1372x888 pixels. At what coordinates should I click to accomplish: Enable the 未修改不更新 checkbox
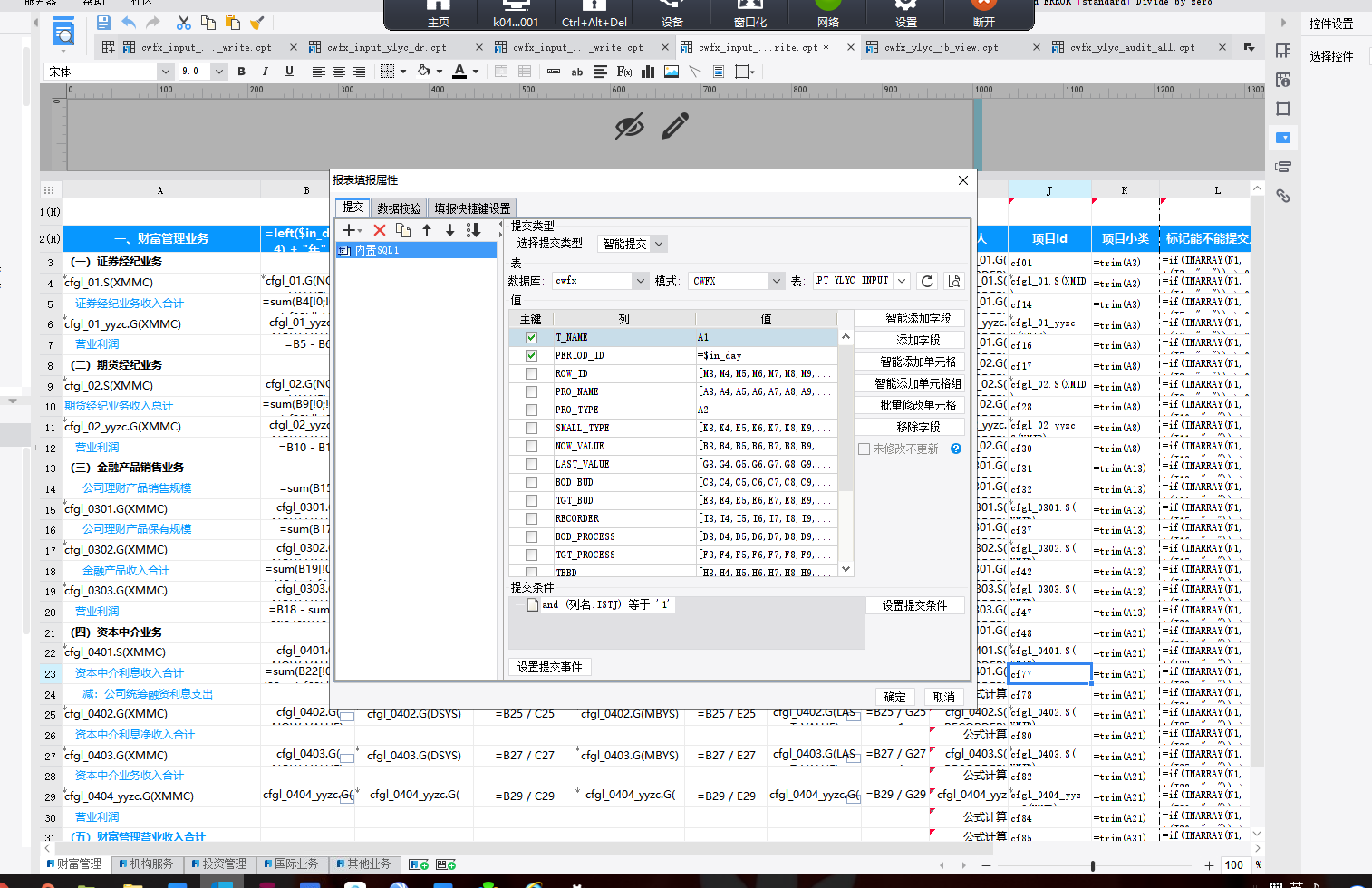864,449
